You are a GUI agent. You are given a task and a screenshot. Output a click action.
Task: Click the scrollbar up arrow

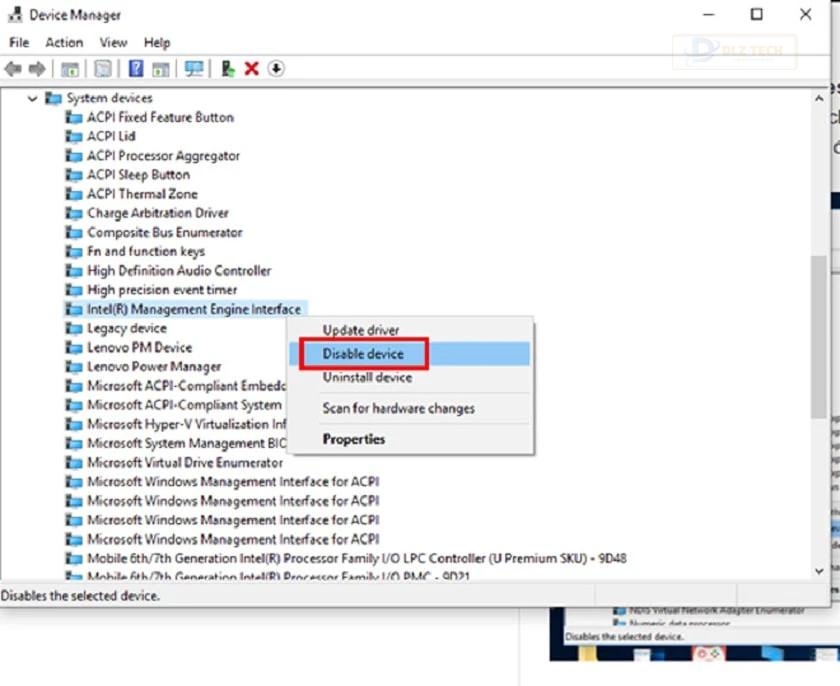point(819,99)
